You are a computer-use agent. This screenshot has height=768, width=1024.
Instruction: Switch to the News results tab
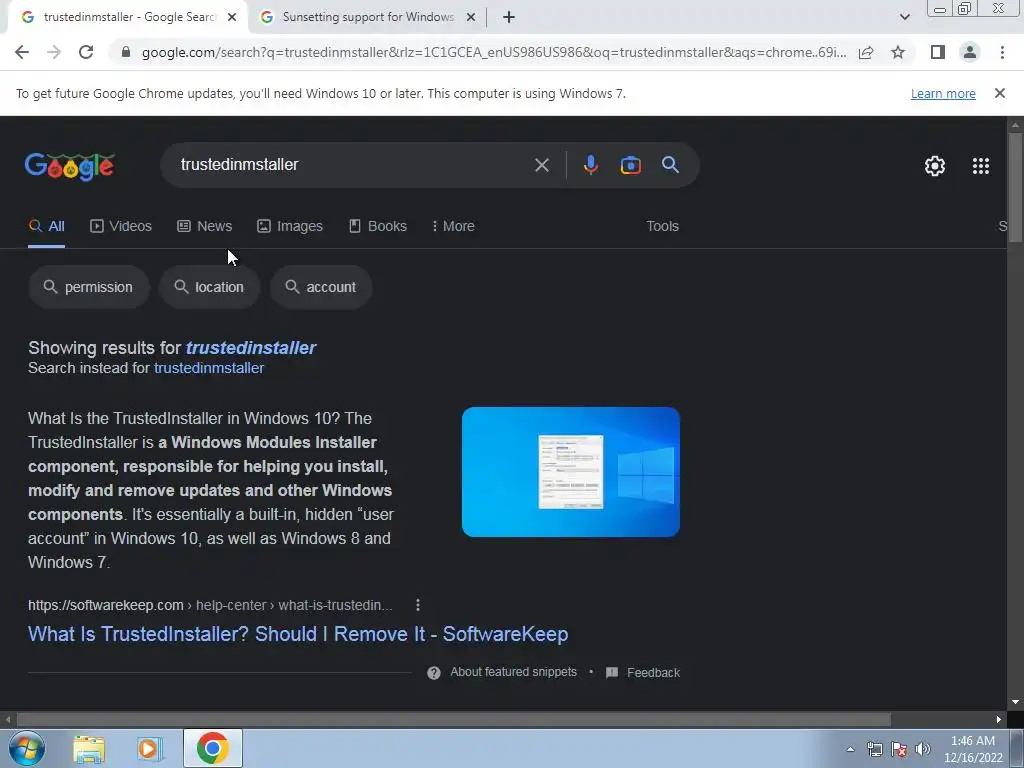pyautogui.click(x=204, y=226)
